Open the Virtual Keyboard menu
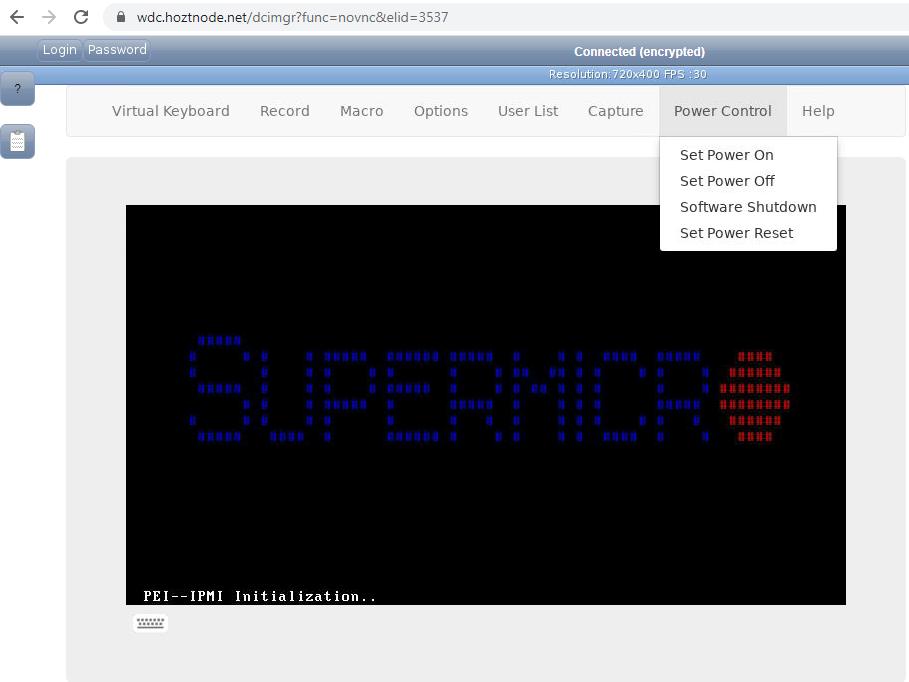Screen dimensions: 909x682 pyautogui.click(x=170, y=111)
